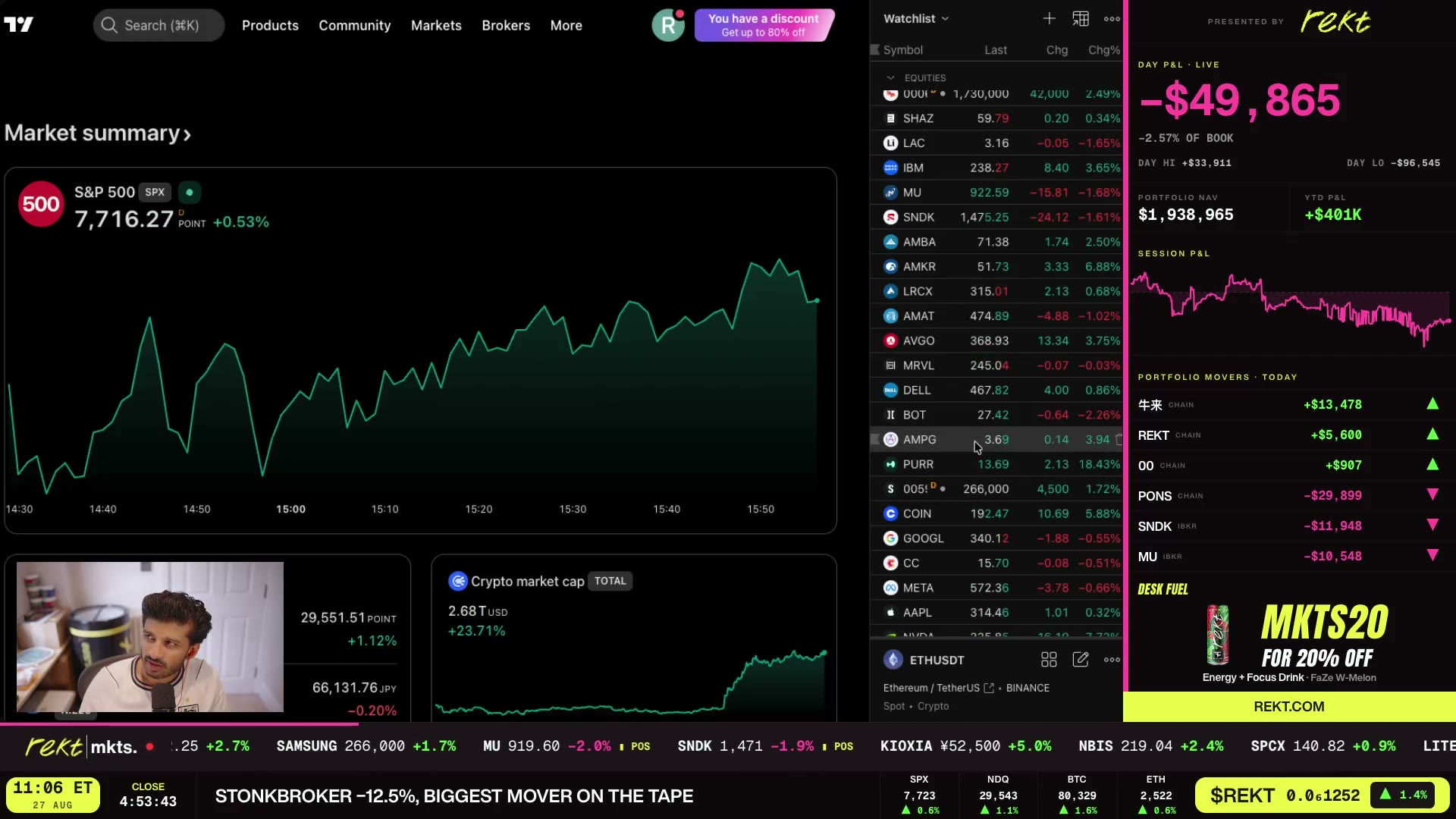Open the Brokers menu
The image size is (1456, 819).
coord(506,25)
